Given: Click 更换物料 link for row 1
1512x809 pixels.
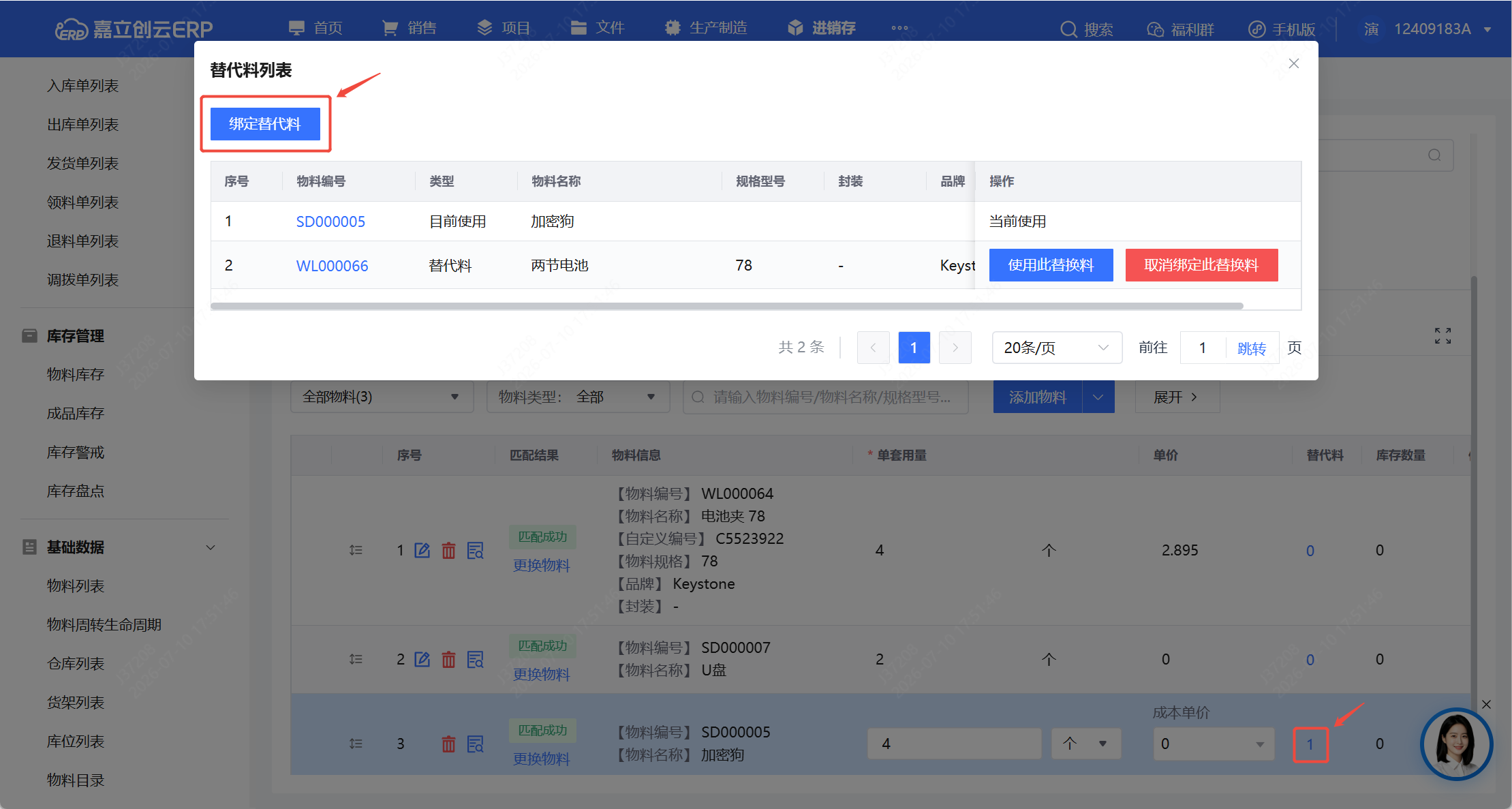Looking at the screenshot, I should click(542, 565).
